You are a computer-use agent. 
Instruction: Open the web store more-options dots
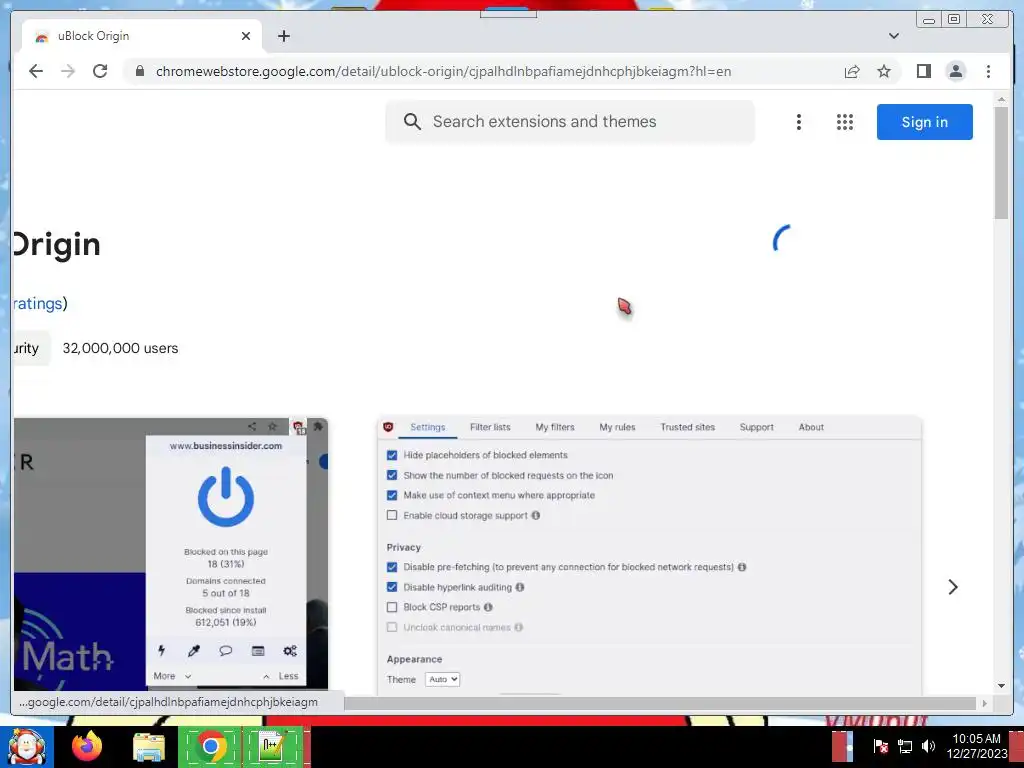click(x=798, y=122)
